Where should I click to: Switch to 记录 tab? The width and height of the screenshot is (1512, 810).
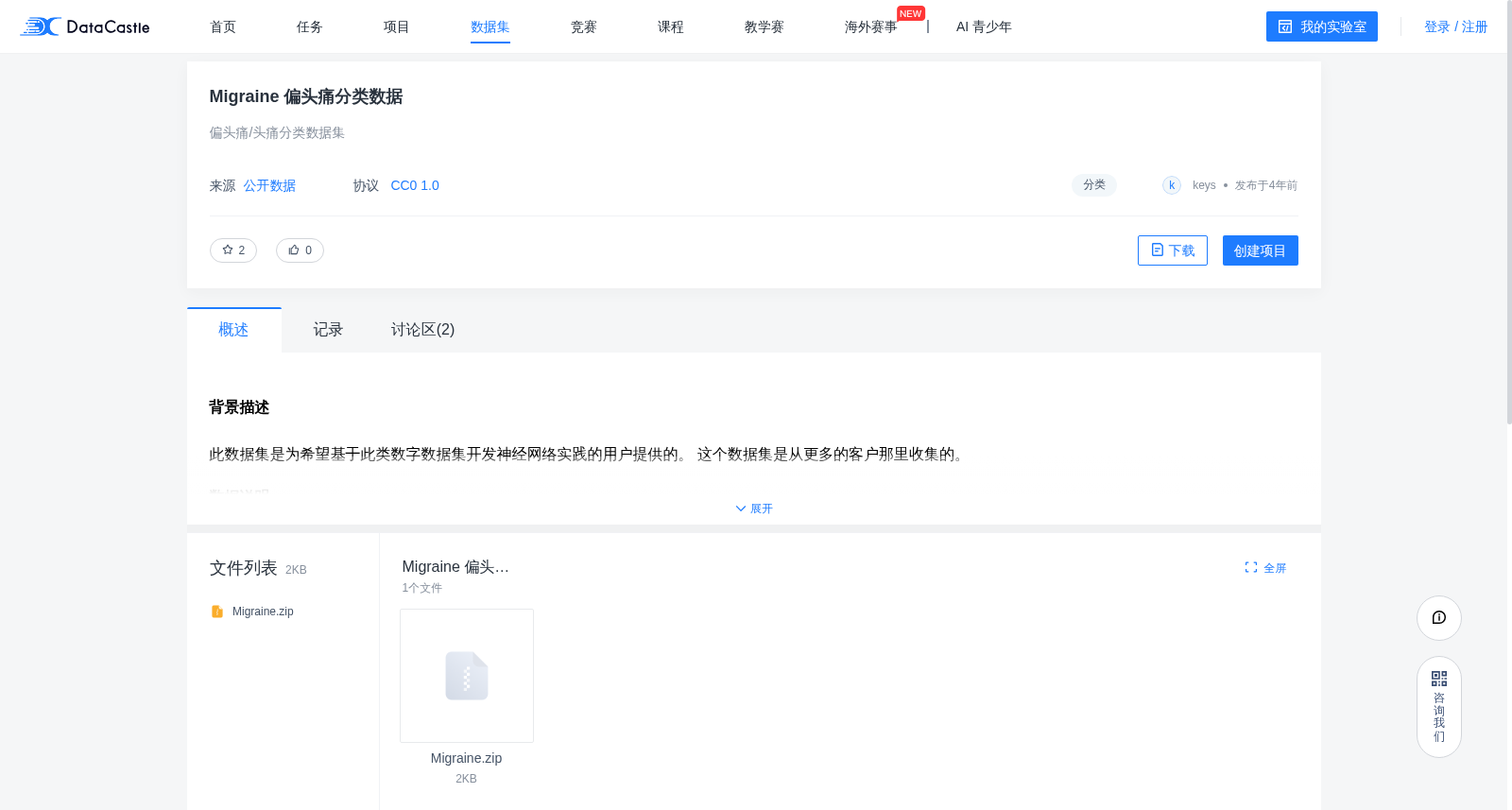pyautogui.click(x=328, y=330)
